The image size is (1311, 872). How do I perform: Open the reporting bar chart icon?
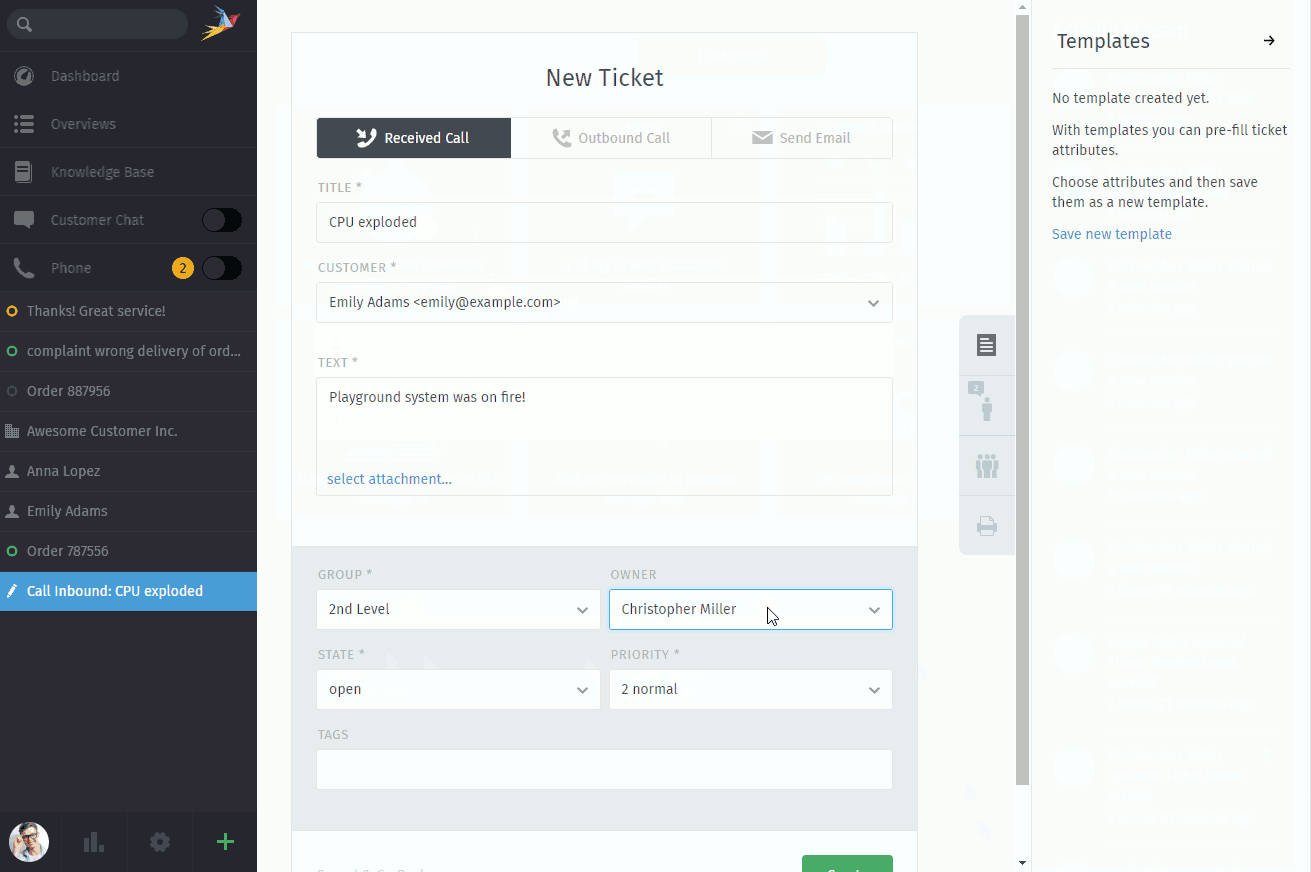tap(94, 842)
